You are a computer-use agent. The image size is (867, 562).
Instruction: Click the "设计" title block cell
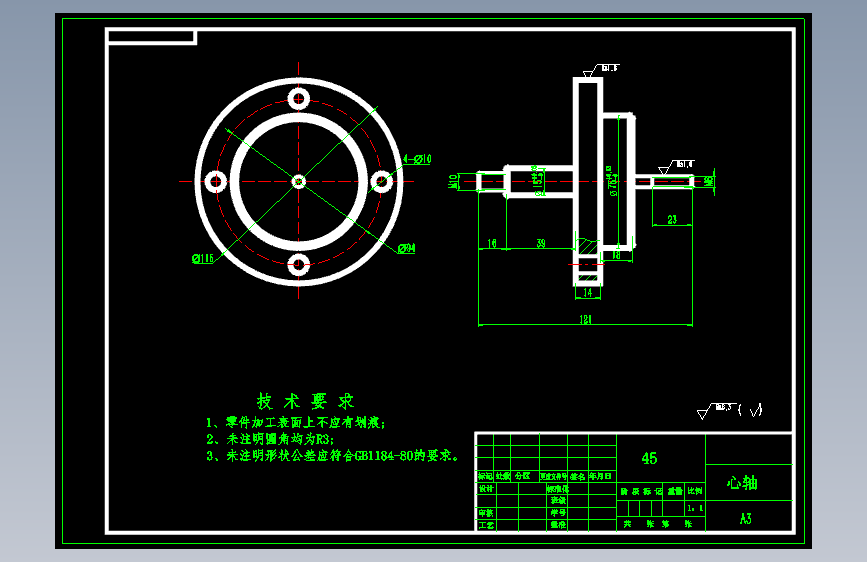click(486, 489)
